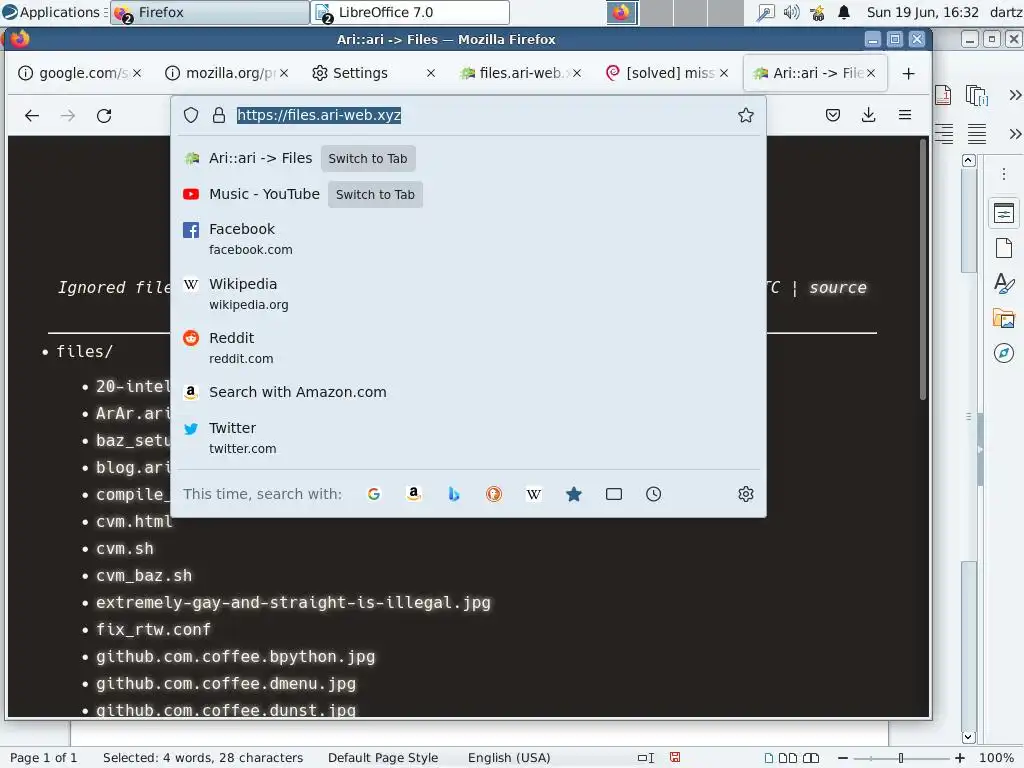Search this time with Bing icon
Screen dimensions: 1024x768
tap(454, 494)
